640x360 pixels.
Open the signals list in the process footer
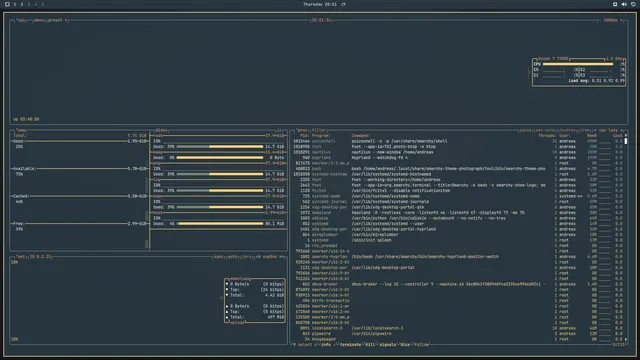tap(387, 344)
